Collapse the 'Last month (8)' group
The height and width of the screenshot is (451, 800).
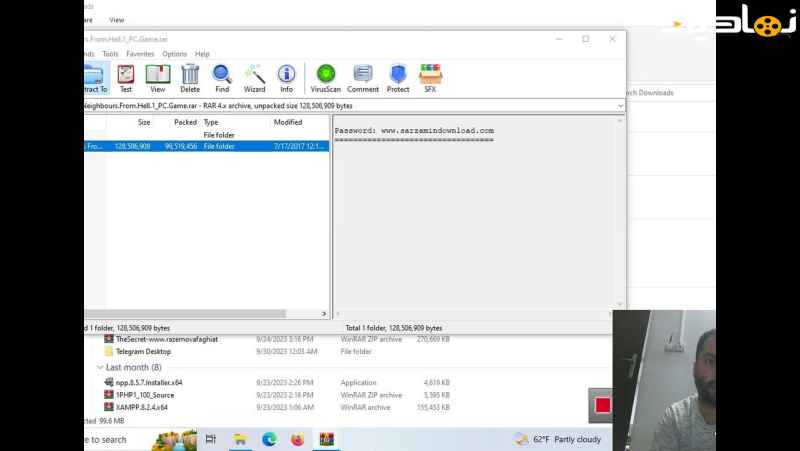(100, 367)
